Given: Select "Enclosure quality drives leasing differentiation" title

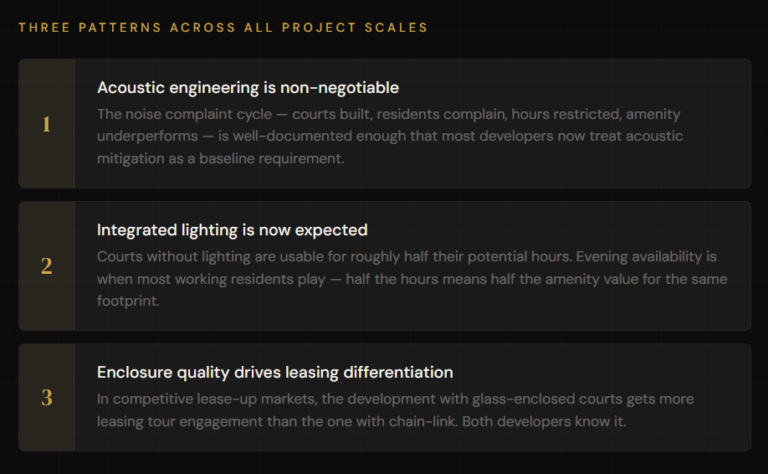Looking at the screenshot, I should tap(275, 372).
